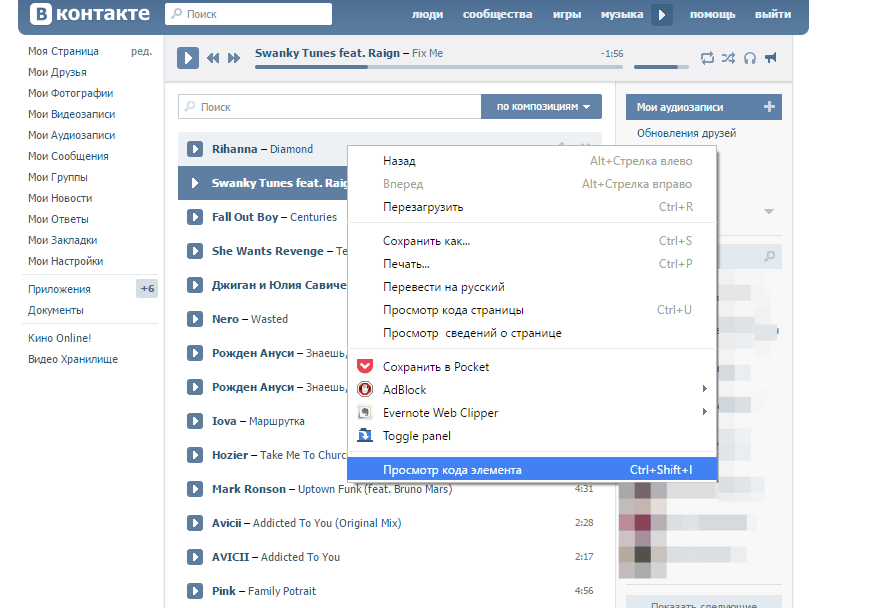This screenshot has height=608, width=878.
Task: Play Rihanna – Diamond track
Action: tap(194, 149)
